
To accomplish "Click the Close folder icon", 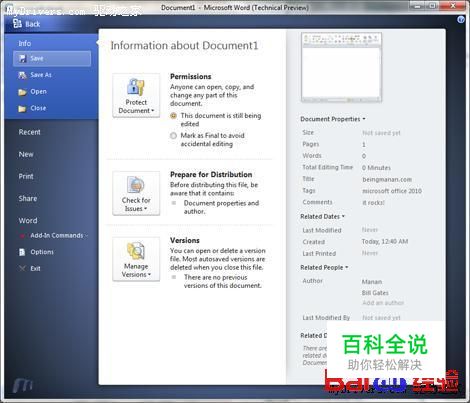I will point(22,109).
